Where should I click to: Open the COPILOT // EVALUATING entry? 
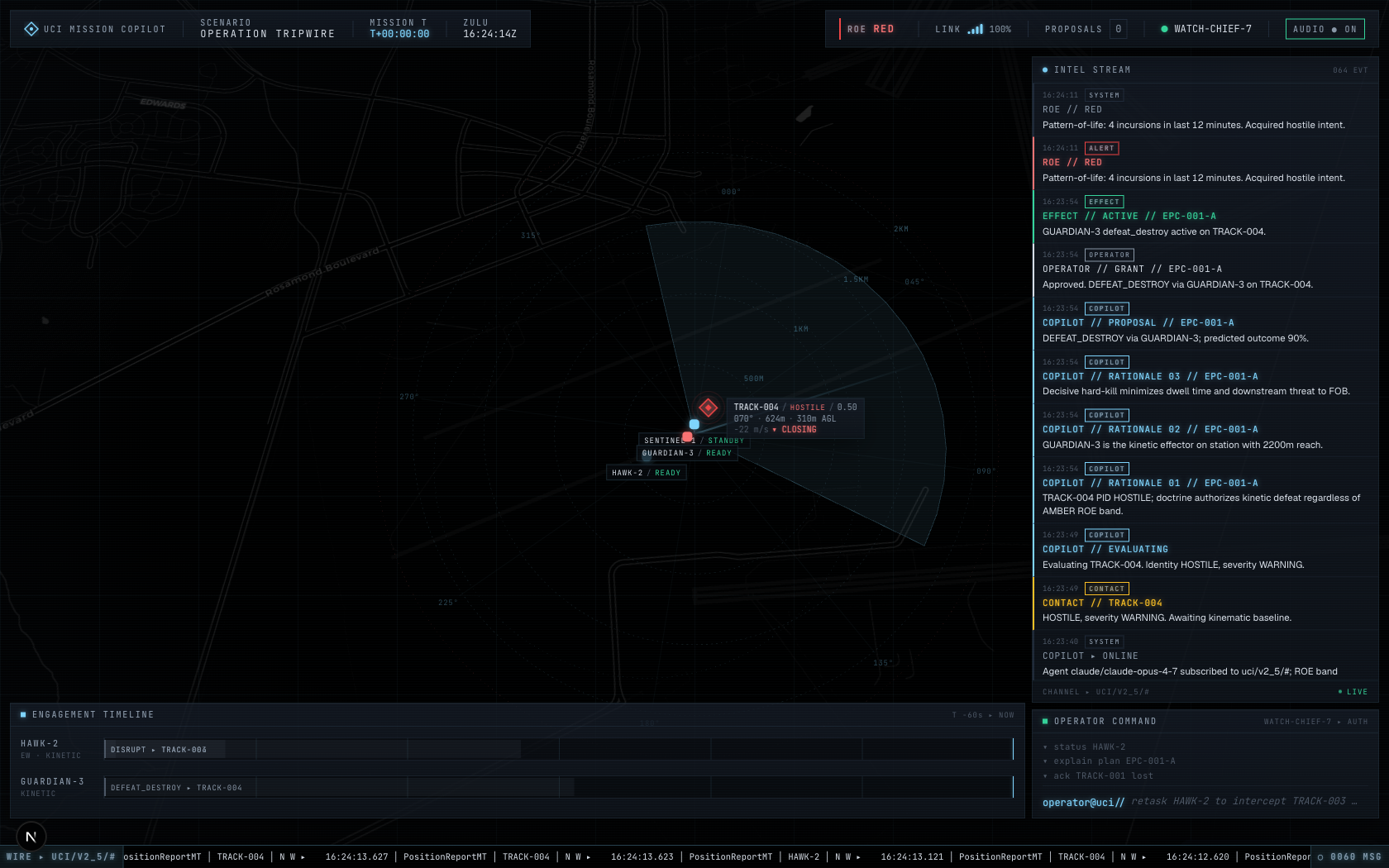click(x=1205, y=550)
